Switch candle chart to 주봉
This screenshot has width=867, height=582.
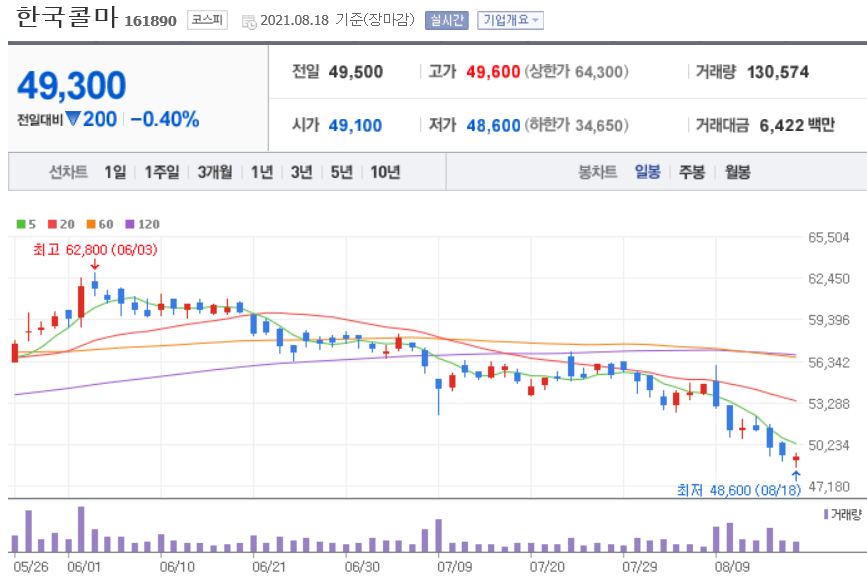tap(692, 172)
